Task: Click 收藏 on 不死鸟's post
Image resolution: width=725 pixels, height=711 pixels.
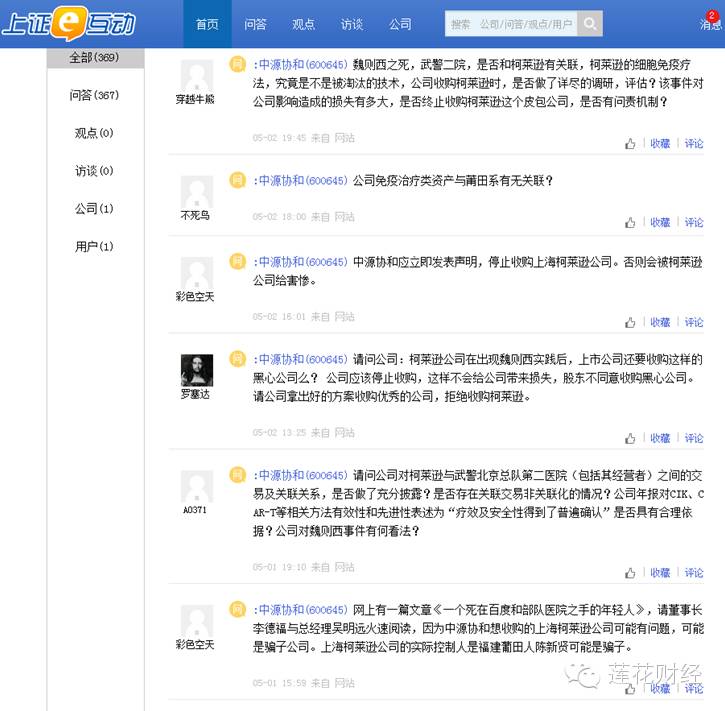Action: [660, 223]
